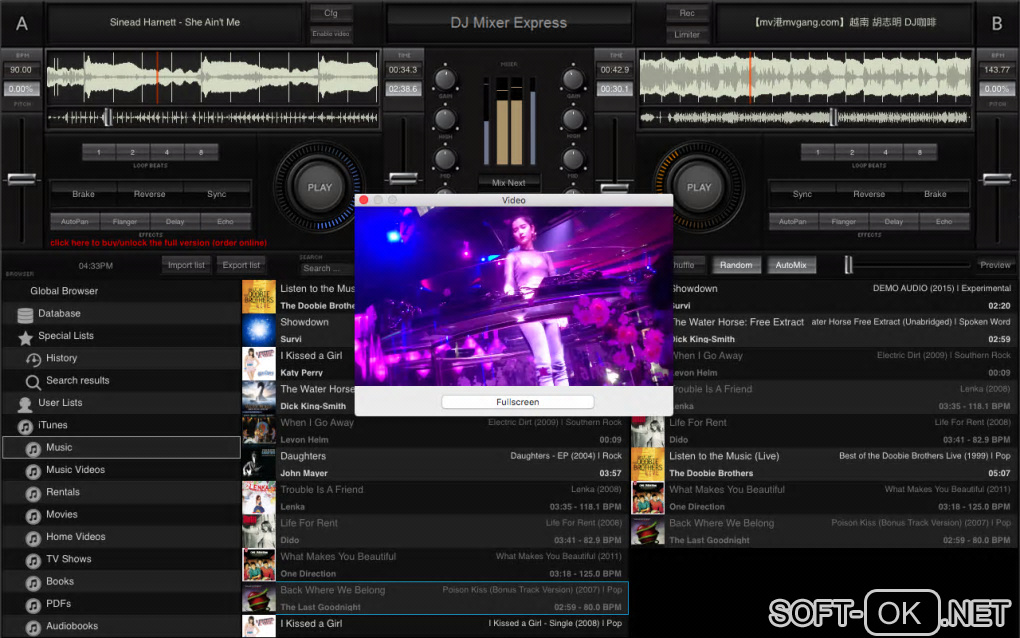Viewport: 1020px width, 638px height.
Task: Toggle deck A Flanger effect
Action: tap(125, 222)
